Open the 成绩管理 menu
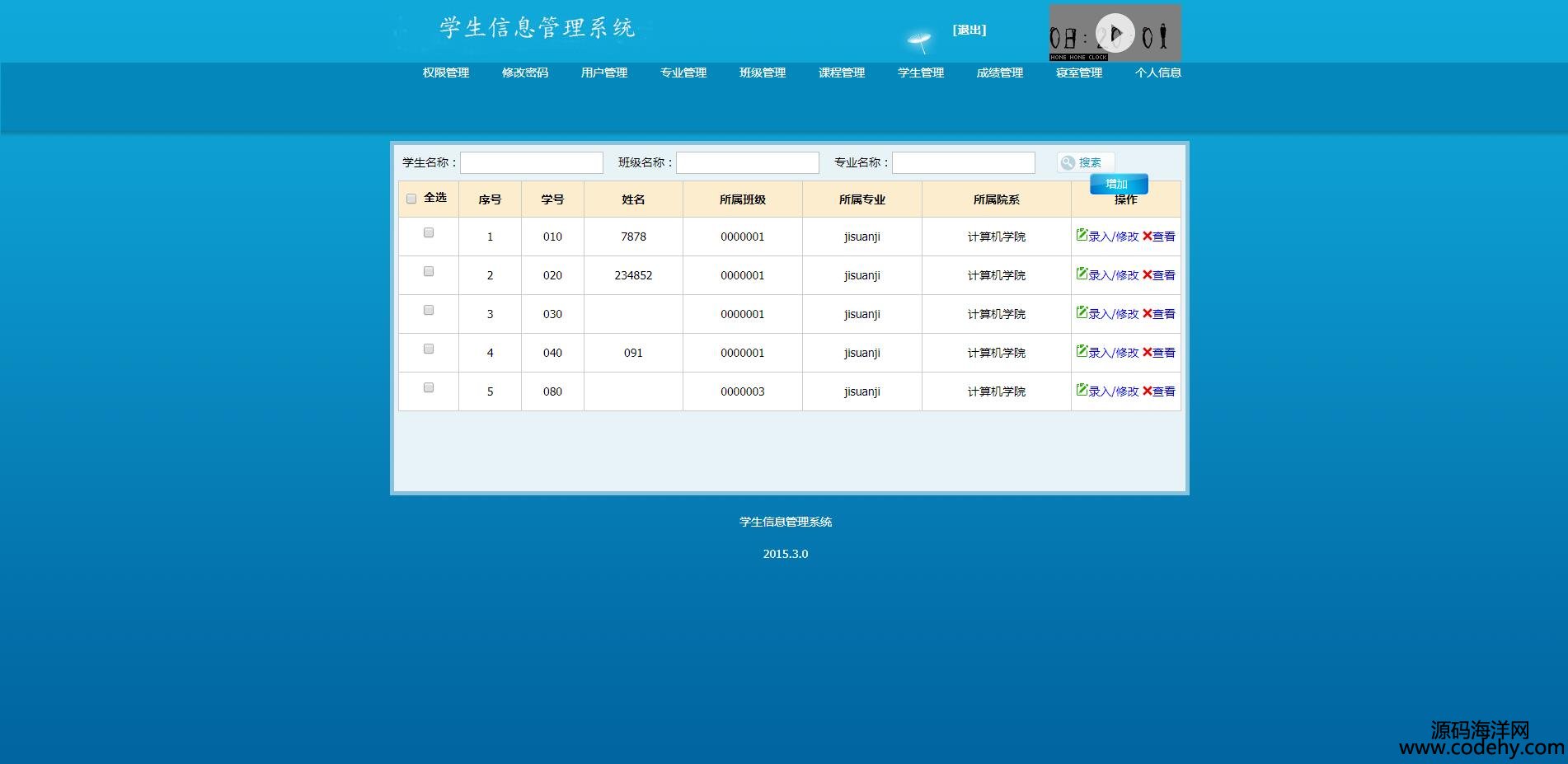Image resolution: width=1568 pixels, height=764 pixels. click(999, 73)
